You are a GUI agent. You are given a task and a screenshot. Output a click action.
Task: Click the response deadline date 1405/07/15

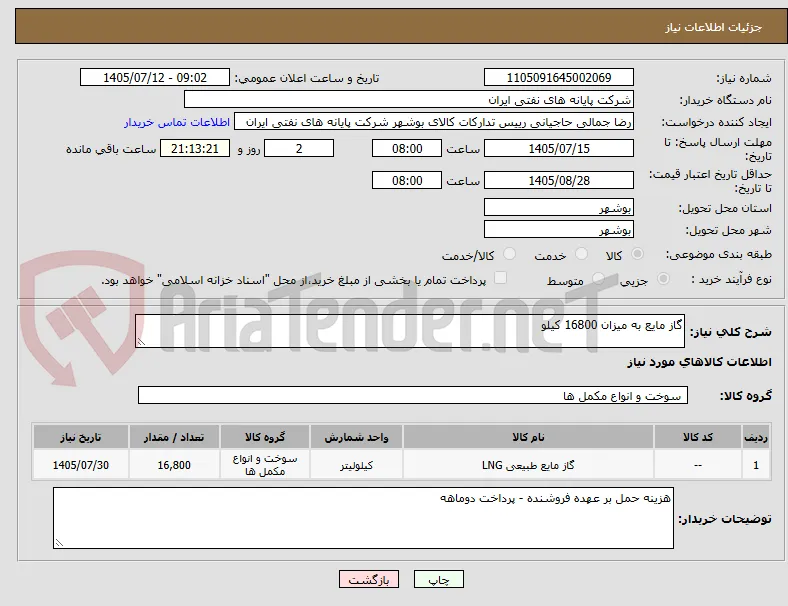point(558,149)
